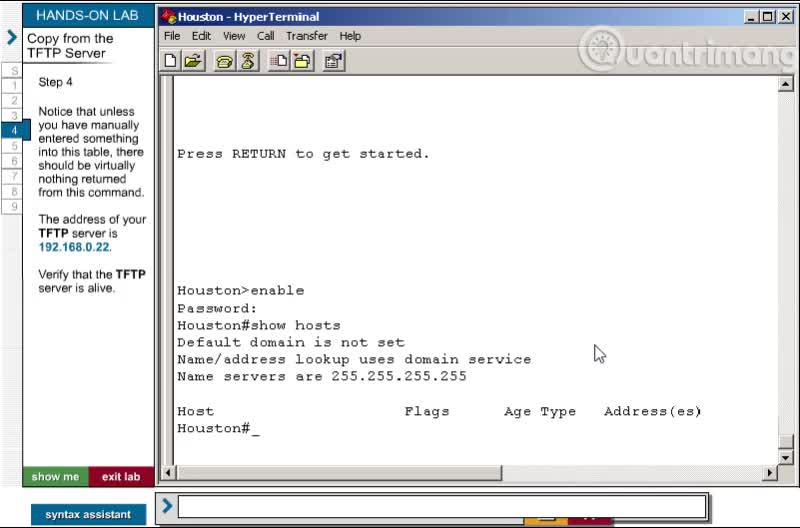Go to lab step 8
The image size is (800, 528).
pos(12,191)
